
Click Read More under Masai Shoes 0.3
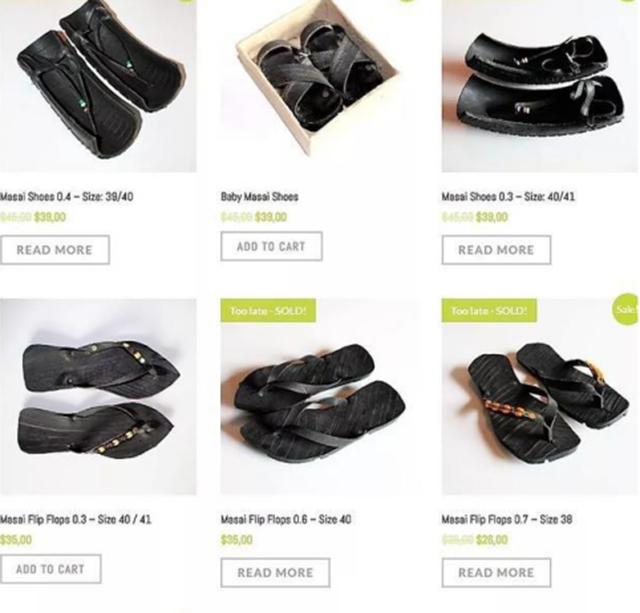[x=496, y=250]
